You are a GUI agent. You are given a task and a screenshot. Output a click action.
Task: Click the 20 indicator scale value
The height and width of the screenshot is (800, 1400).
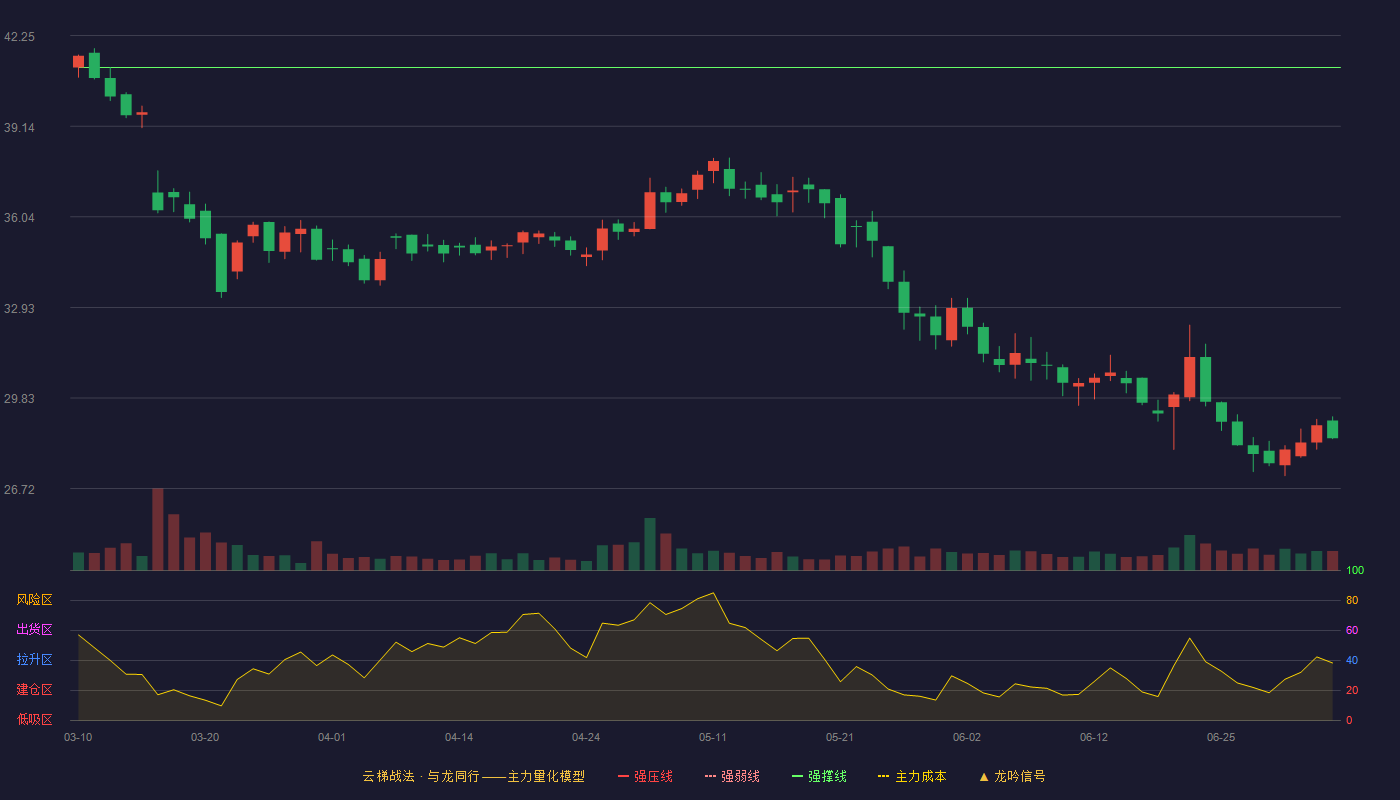(1352, 691)
